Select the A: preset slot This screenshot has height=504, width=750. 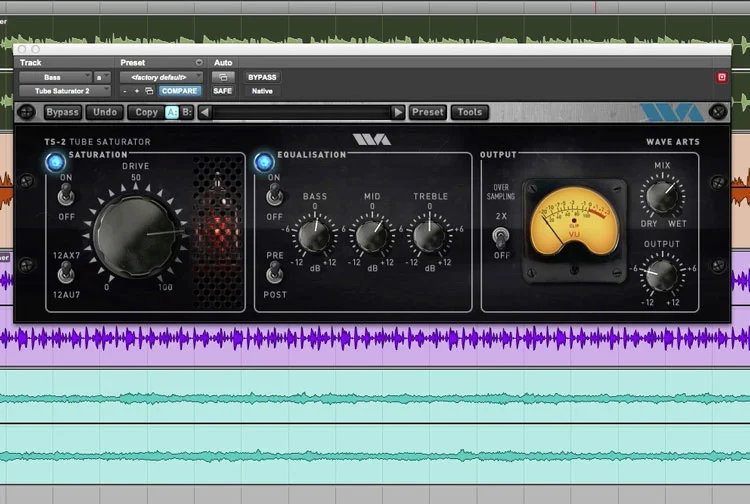[172, 112]
